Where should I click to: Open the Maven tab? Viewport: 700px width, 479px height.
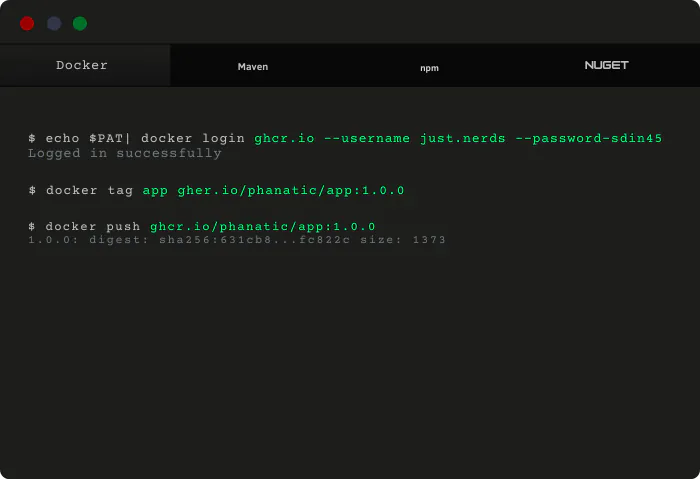(x=253, y=67)
